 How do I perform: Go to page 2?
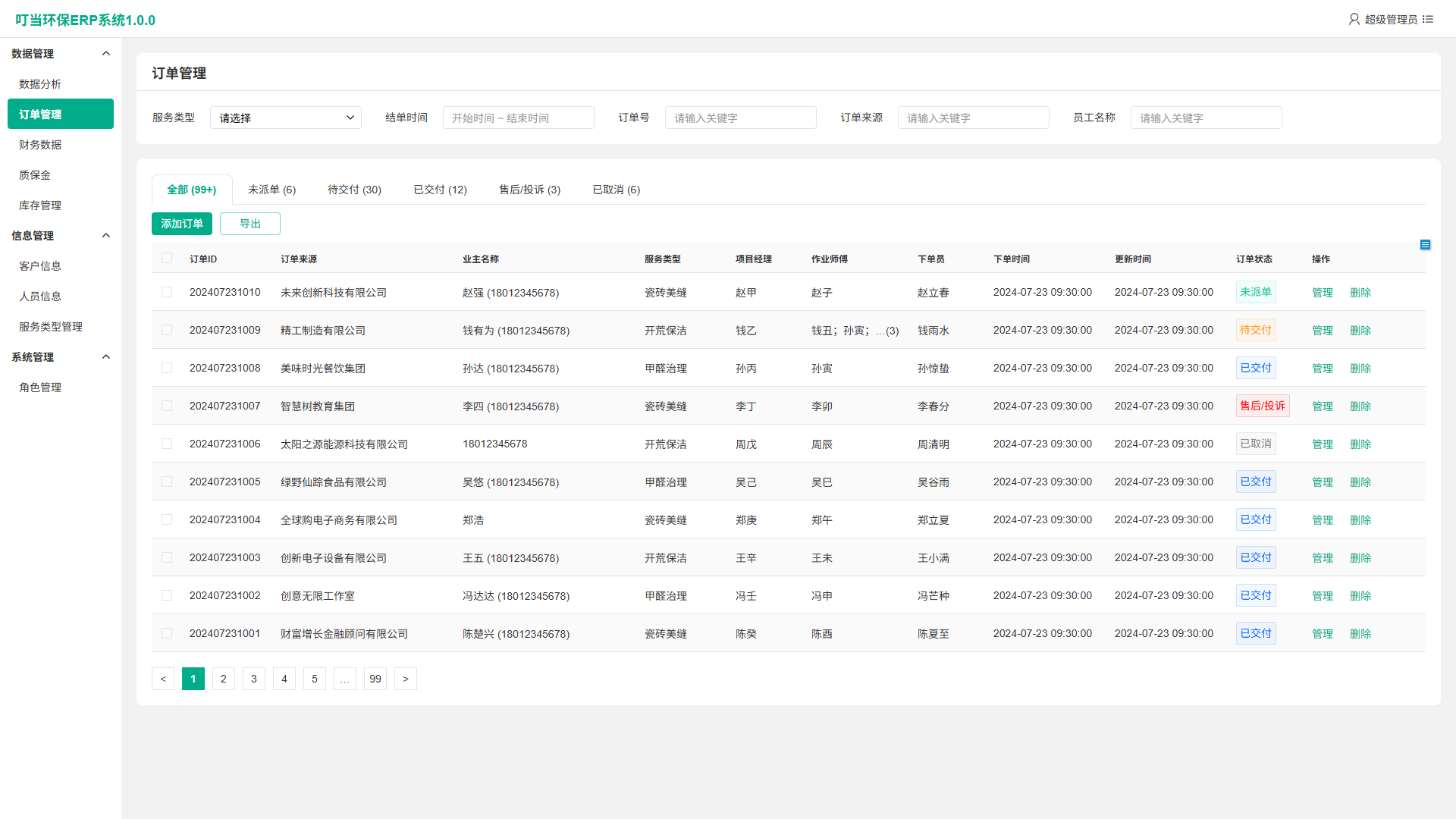pos(224,679)
